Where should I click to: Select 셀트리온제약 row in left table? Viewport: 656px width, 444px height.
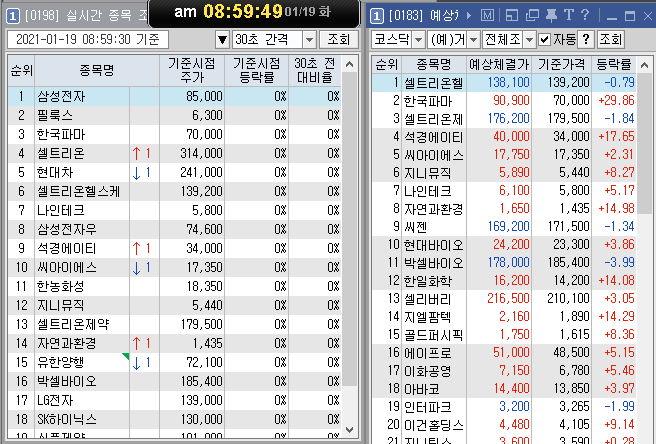click(174, 324)
